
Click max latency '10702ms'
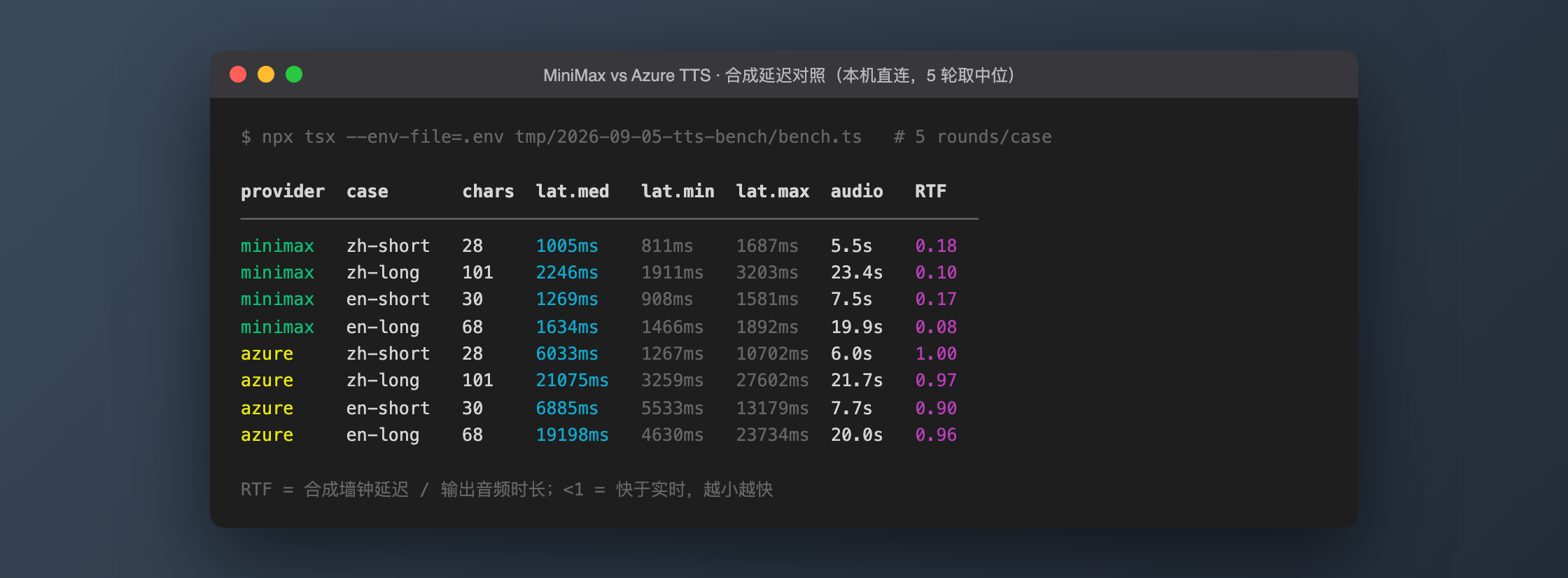tap(772, 353)
